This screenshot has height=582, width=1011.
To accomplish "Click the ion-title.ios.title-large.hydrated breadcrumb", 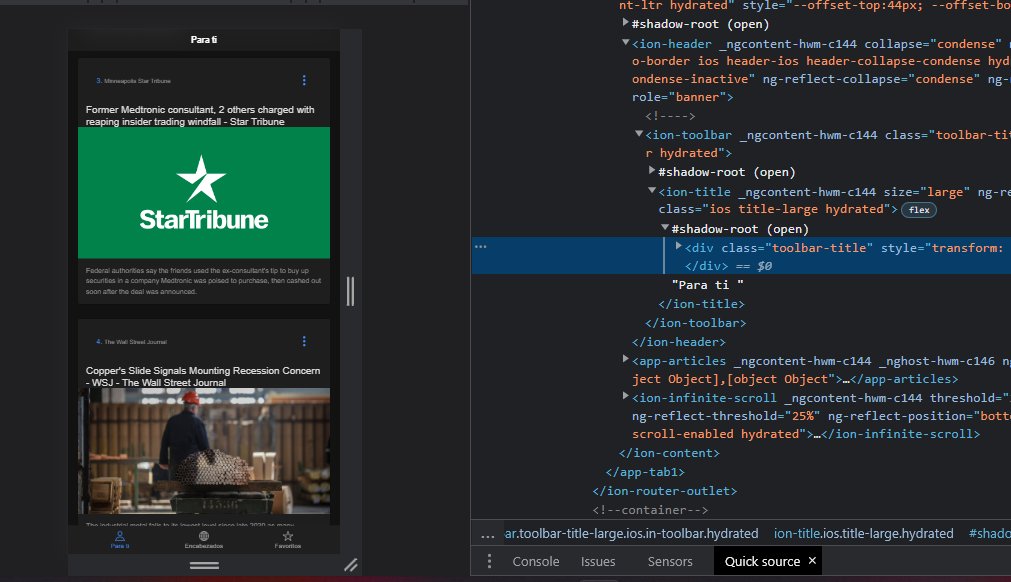I will (863, 534).
